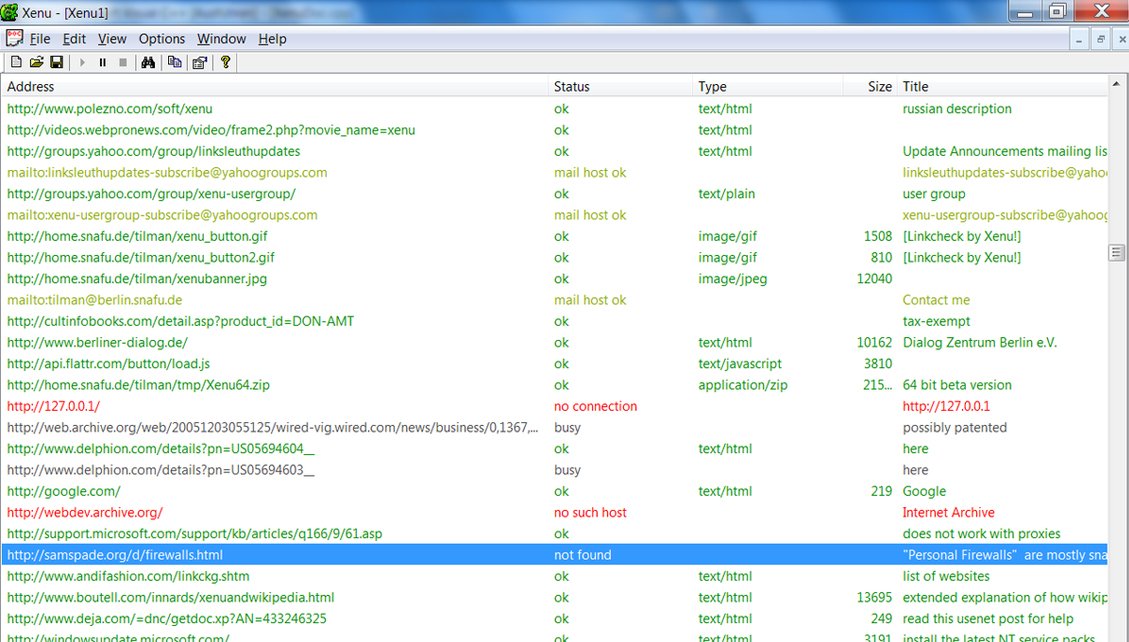Restore the inner Xenu1 document window
The image size is (1129, 642).
tap(1100, 40)
